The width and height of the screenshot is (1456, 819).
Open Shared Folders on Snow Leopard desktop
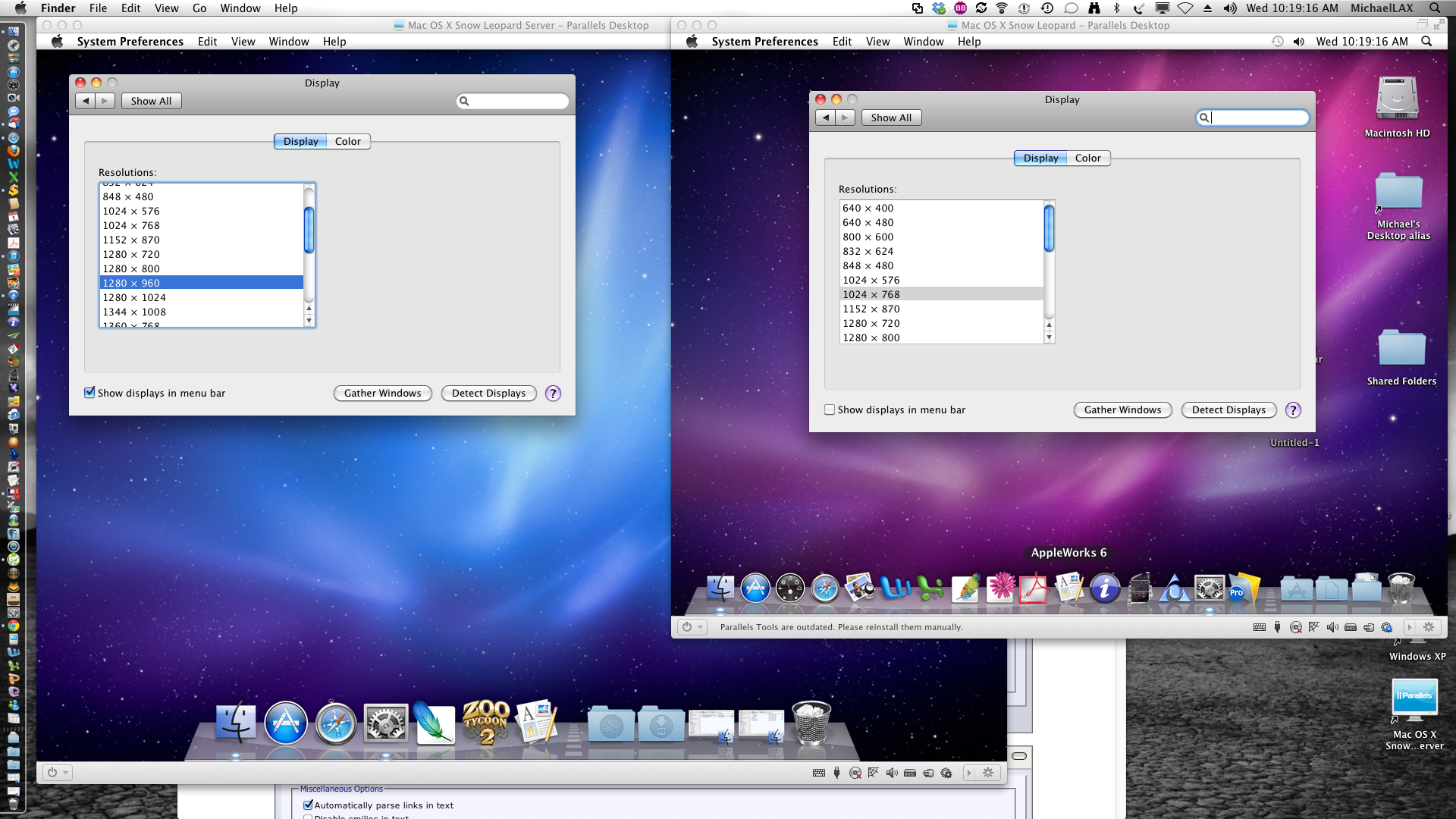click(x=1401, y=350)
